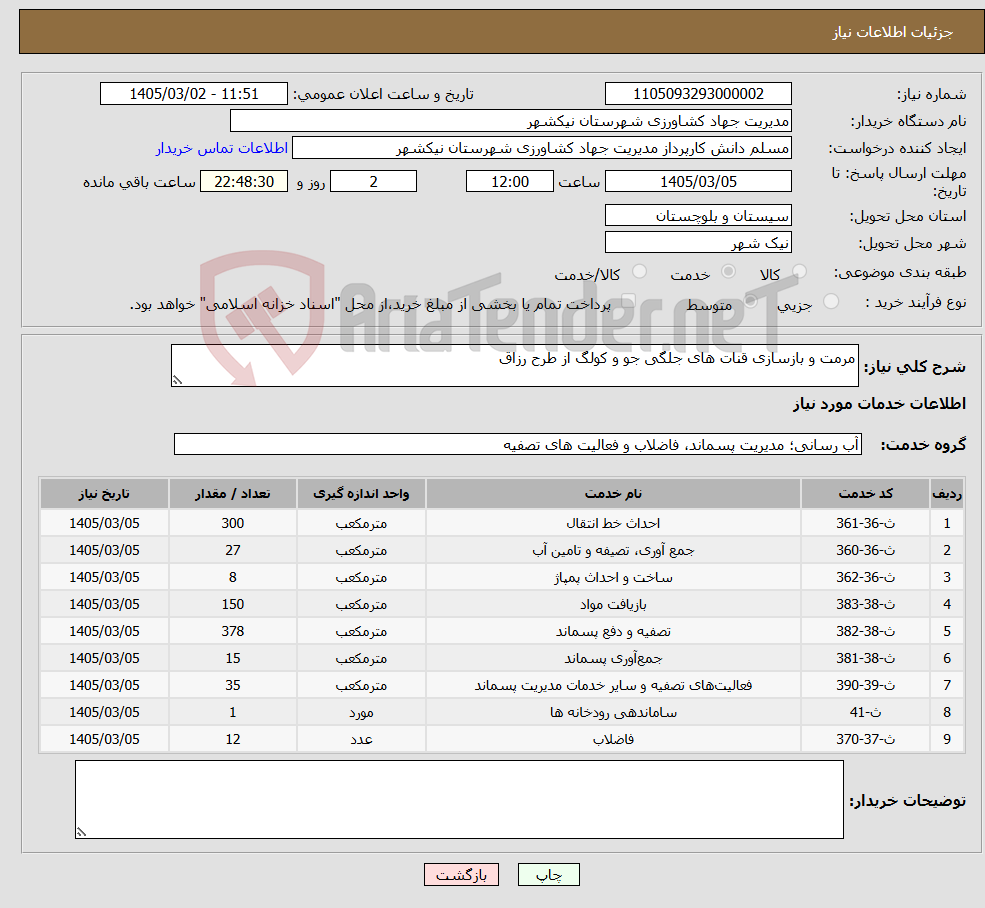Click the unit cell عدد

tap(361, 740)
